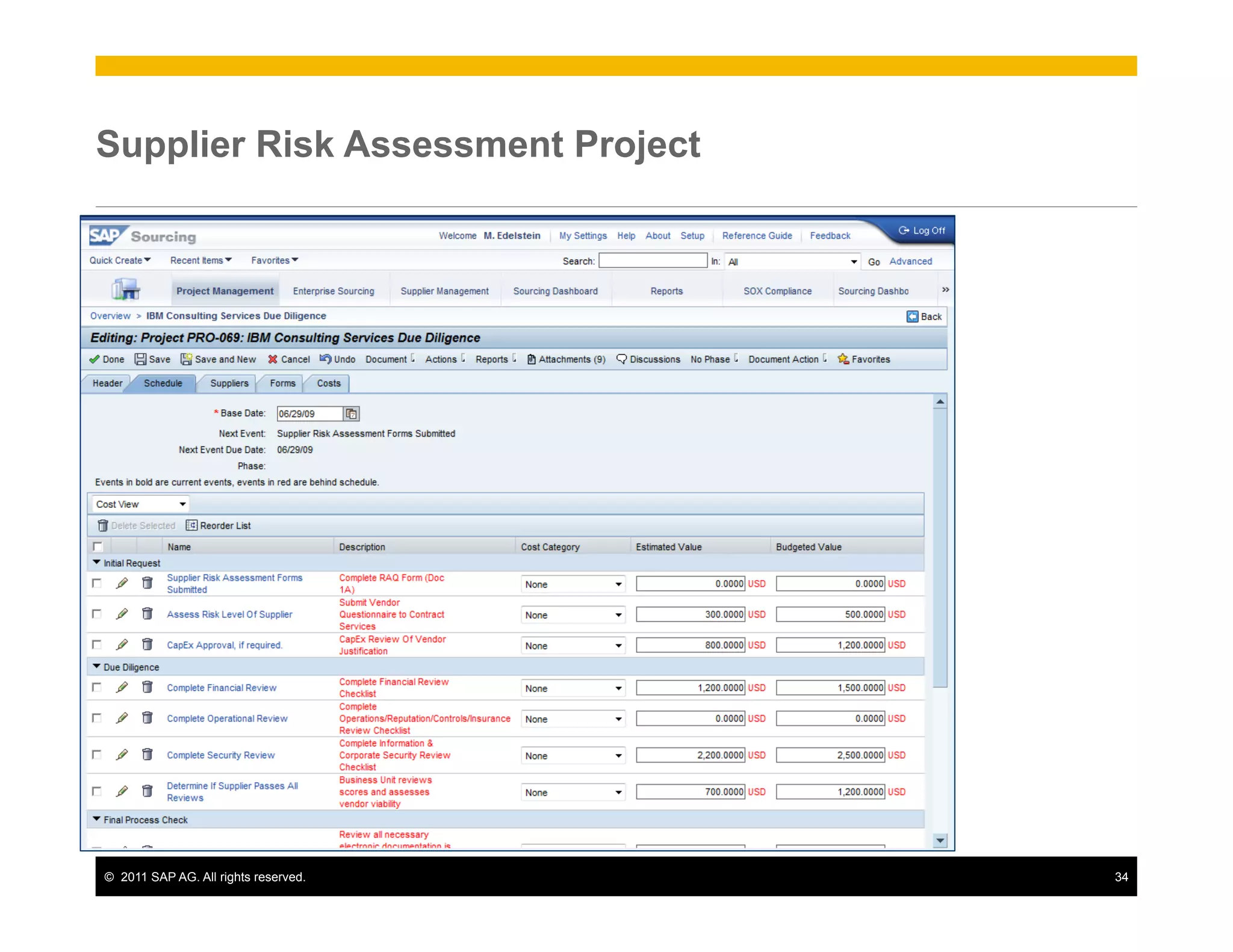Viewport: 1233px width, 952px height.
Task: Edit Supplier Risk Assessment Forms Submitted pencil icon
Action: tap(122, 583)
